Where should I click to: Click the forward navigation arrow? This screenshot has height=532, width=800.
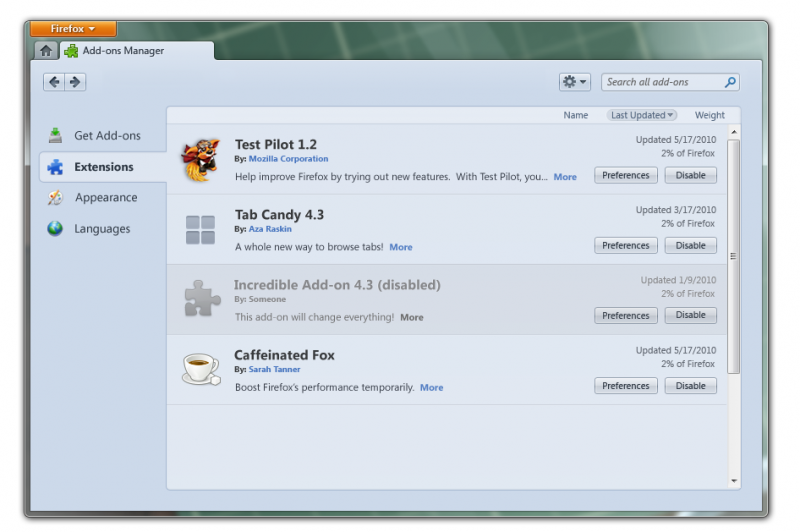coord(75,82)
